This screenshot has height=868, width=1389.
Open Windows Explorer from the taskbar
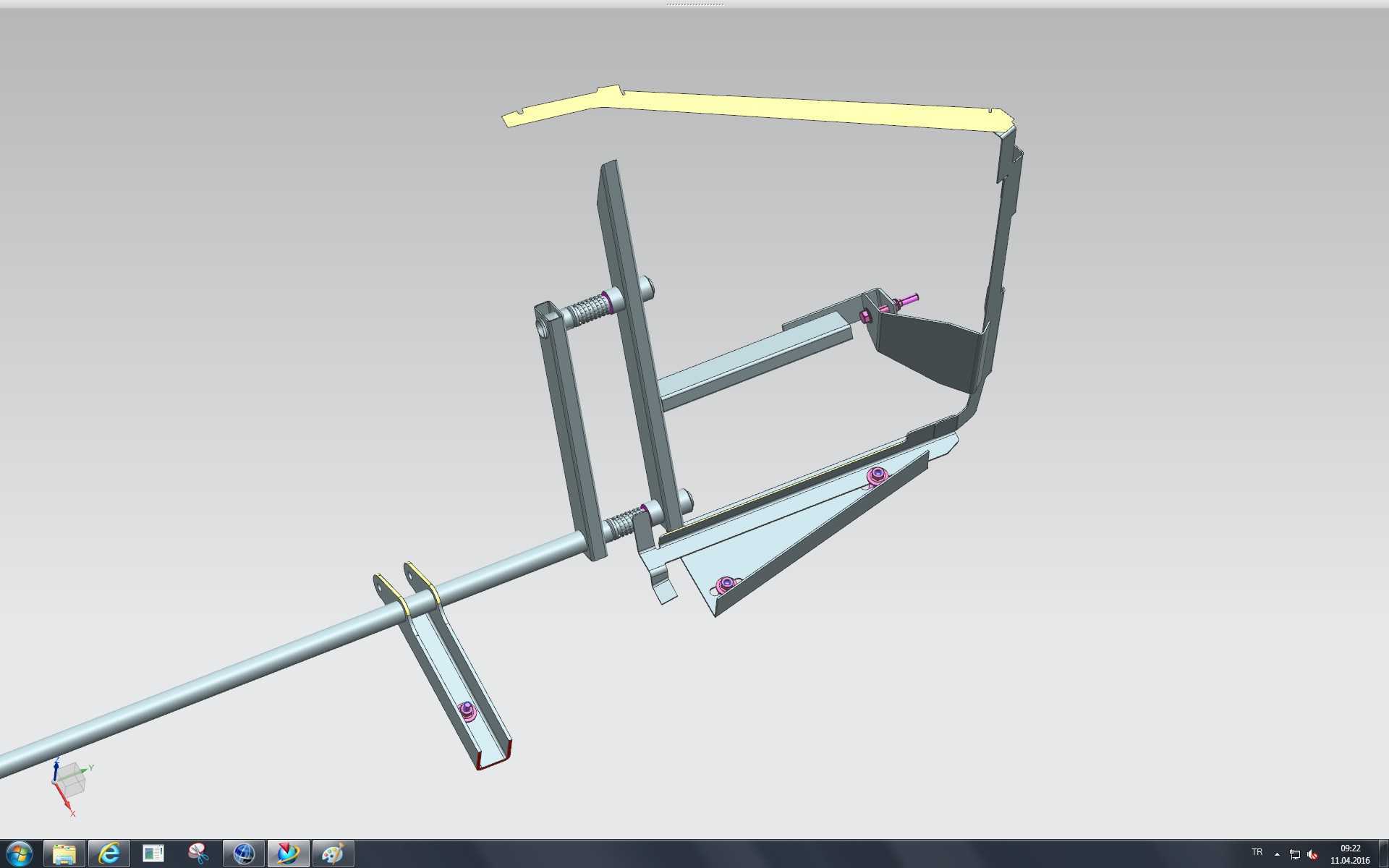(64, 854)
